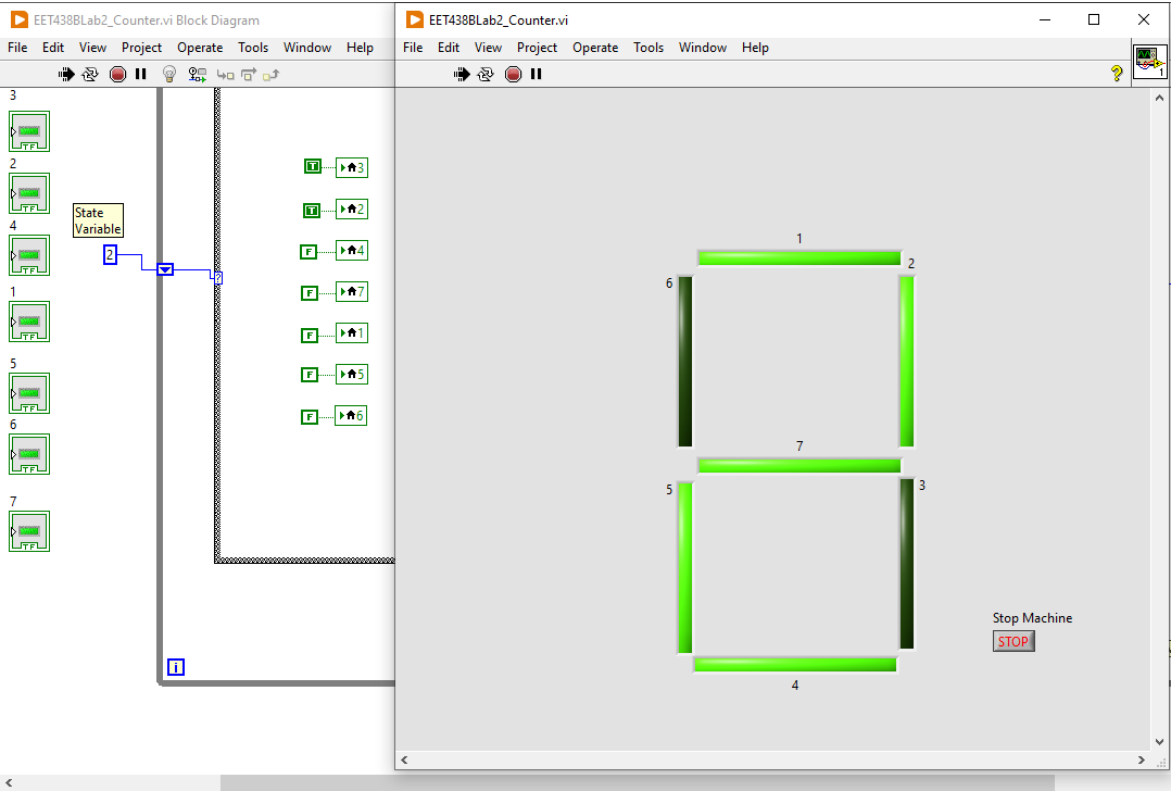Select segment indicator 7 on the display
Screen dimensions: 1174x794
pyautogui.click(x=798, y=463)
